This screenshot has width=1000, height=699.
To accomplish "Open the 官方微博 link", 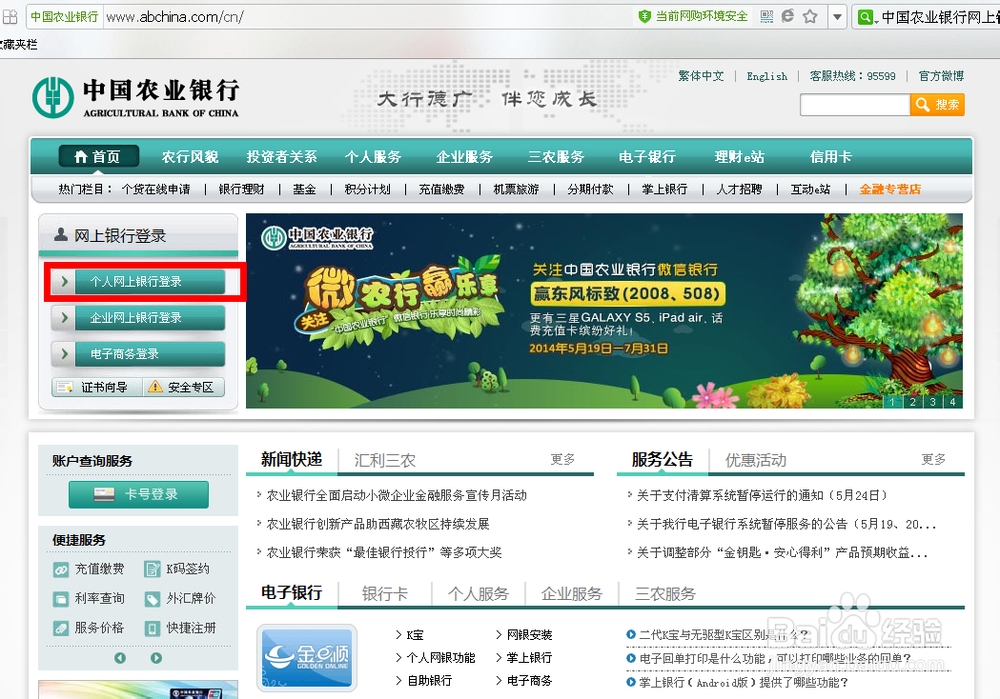I will point(941,76).
